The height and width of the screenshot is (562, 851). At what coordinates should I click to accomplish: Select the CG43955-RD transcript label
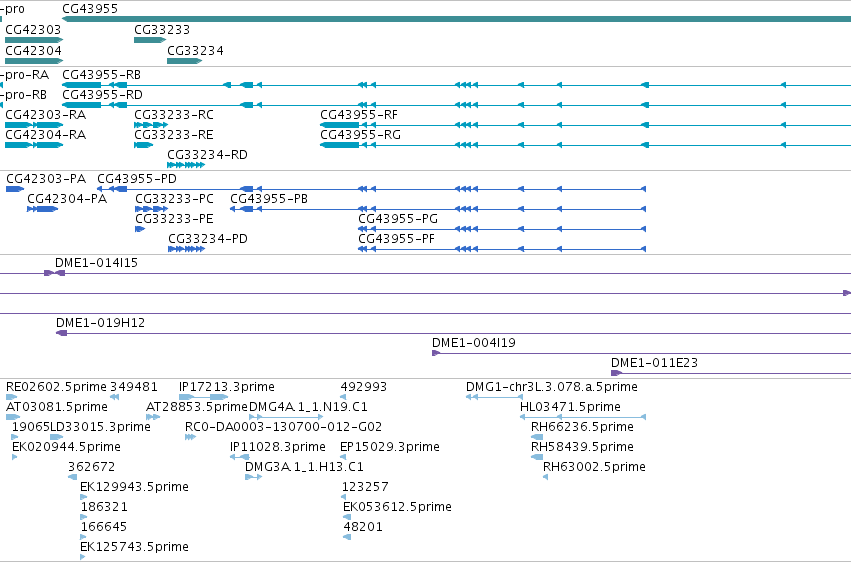click(x=103, y=94)
